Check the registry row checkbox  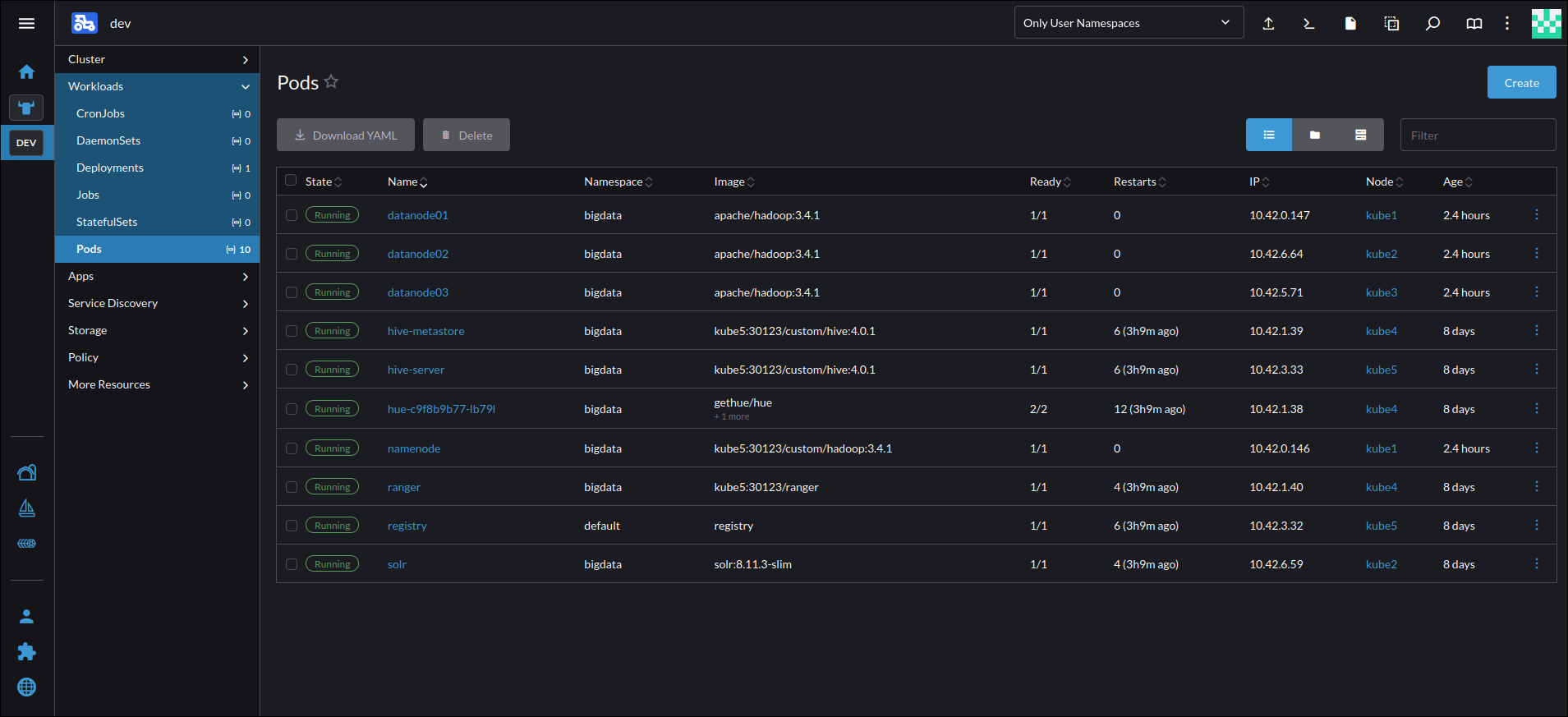[292, 526]
